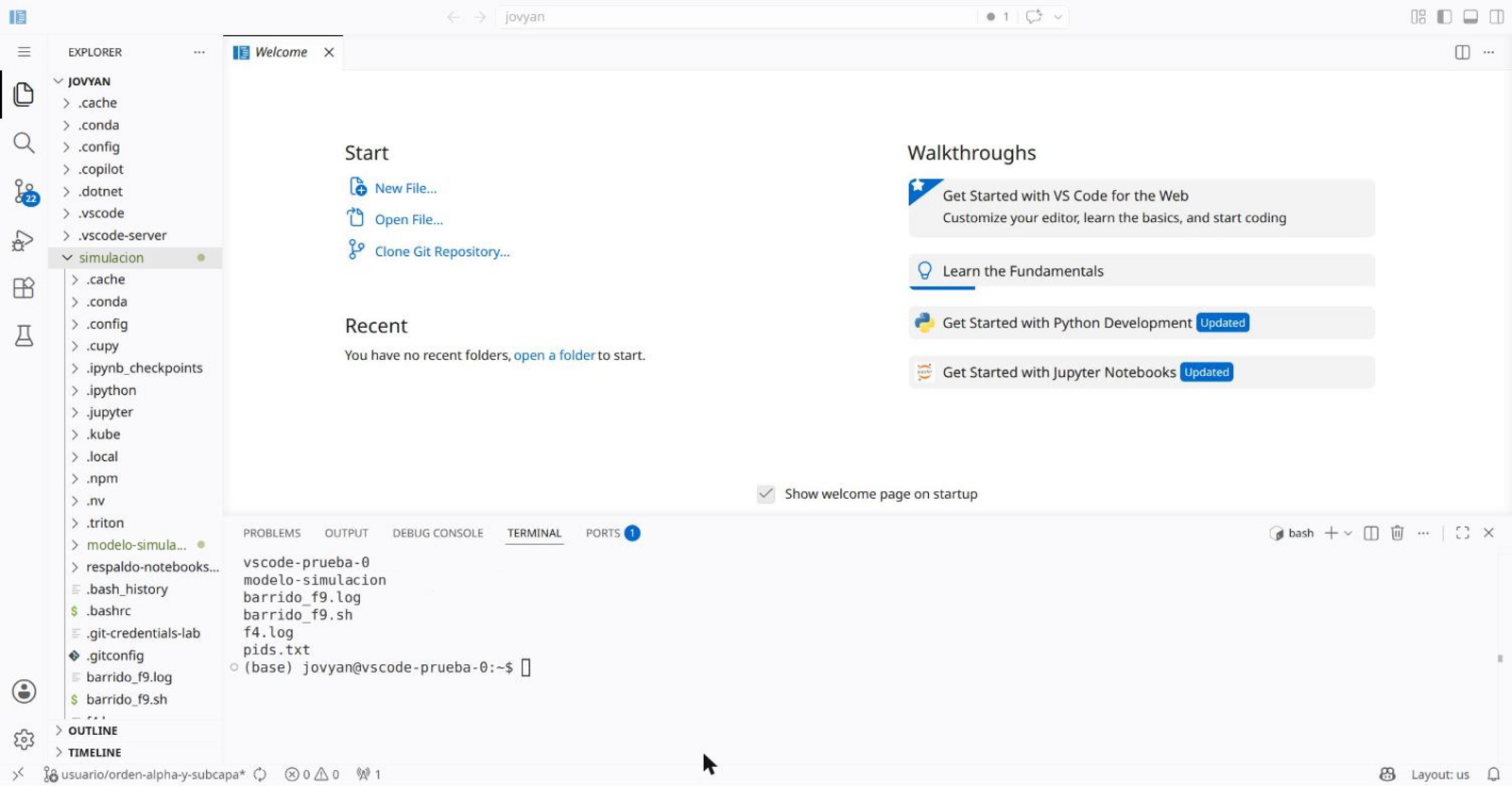Split the terminal panel

[1371, 533]
